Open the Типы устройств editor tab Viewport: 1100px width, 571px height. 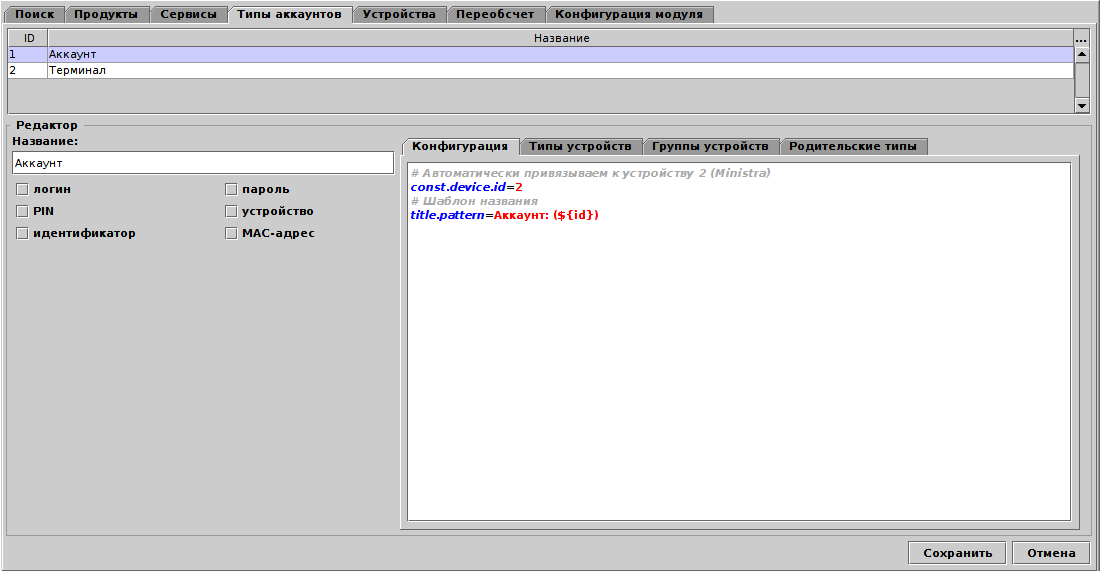(x=580, y=146)
